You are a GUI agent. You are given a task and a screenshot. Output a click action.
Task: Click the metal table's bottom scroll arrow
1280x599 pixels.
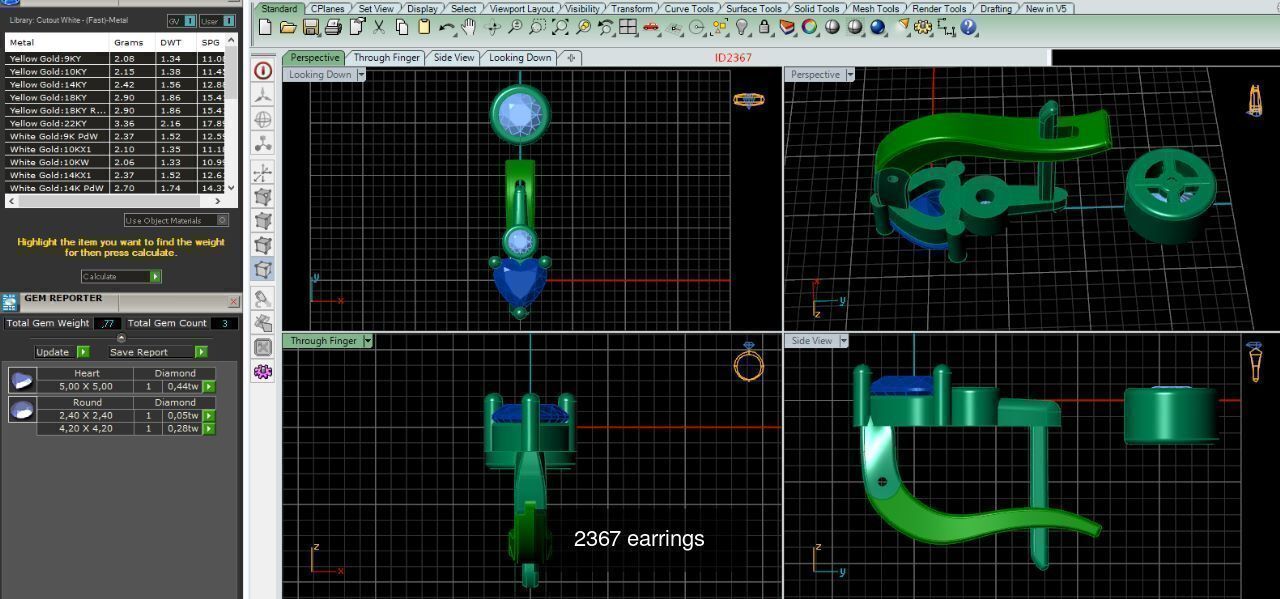[232, 187]
